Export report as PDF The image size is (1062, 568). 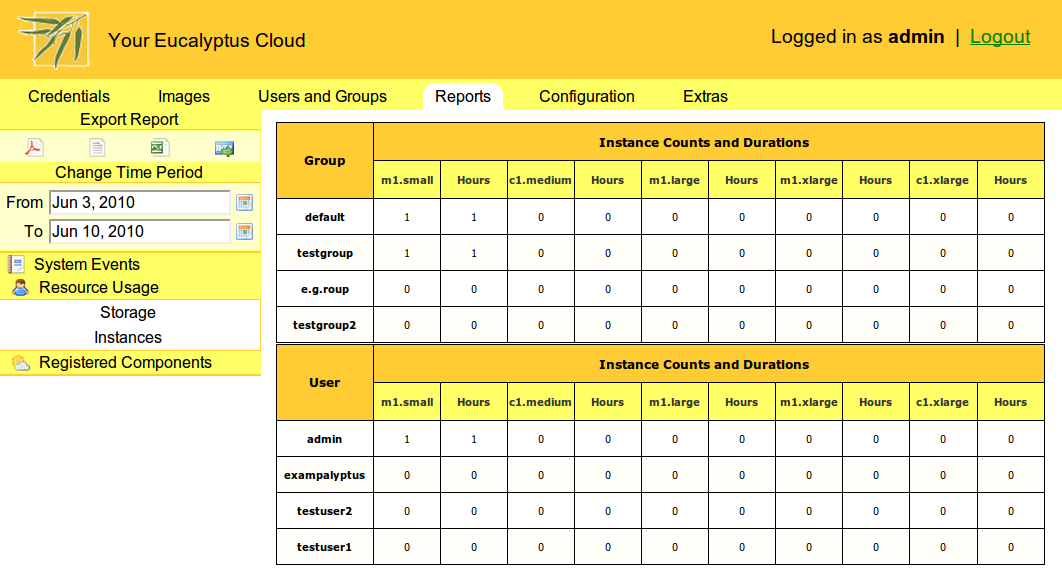click(x=34, y=147)
